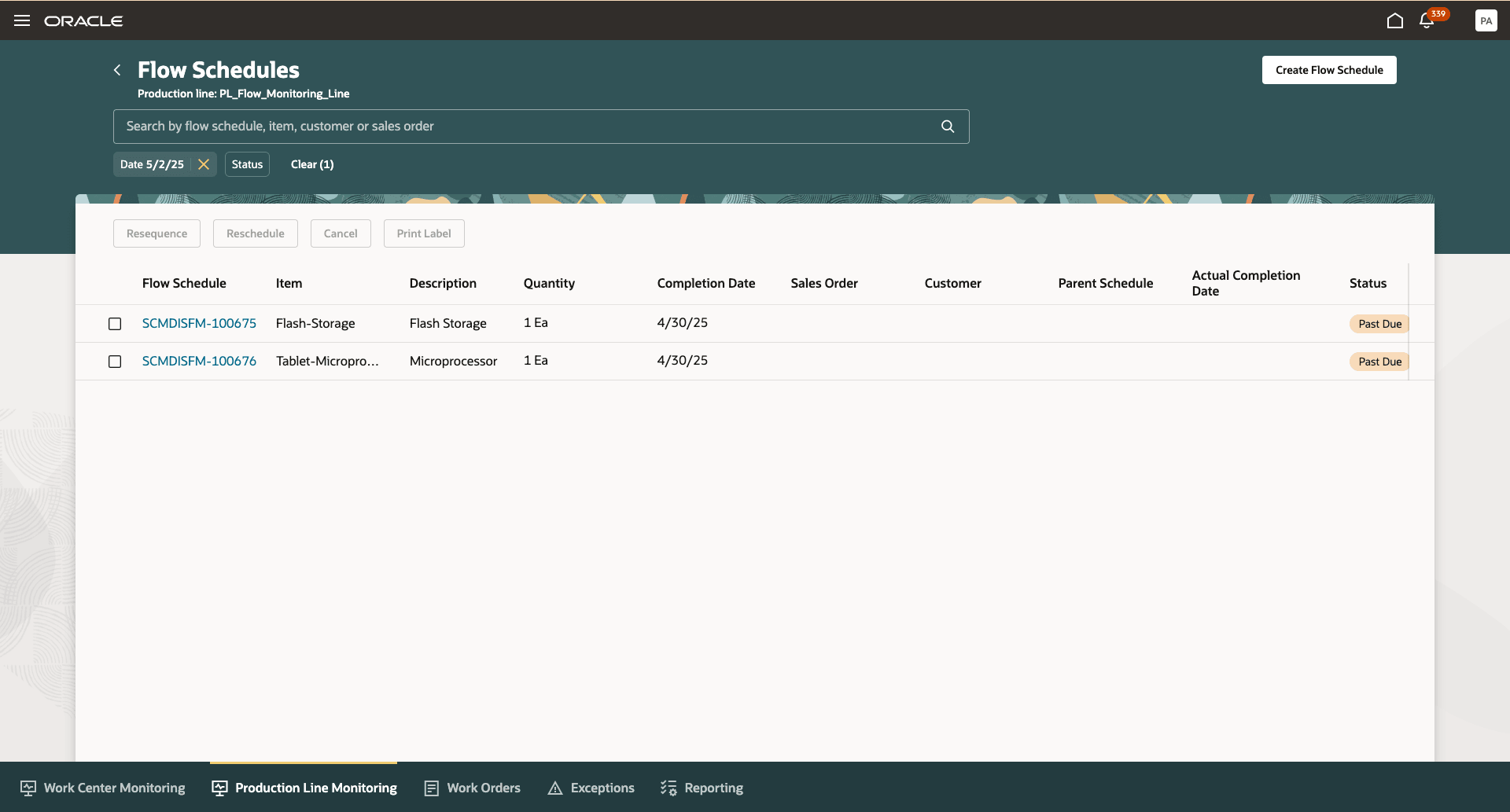The height and width of the screenshot is (812, 1510).
Task: Click the Tablet-Micropro… item cell
Action: pyautogui.click(x=327, y=361)
